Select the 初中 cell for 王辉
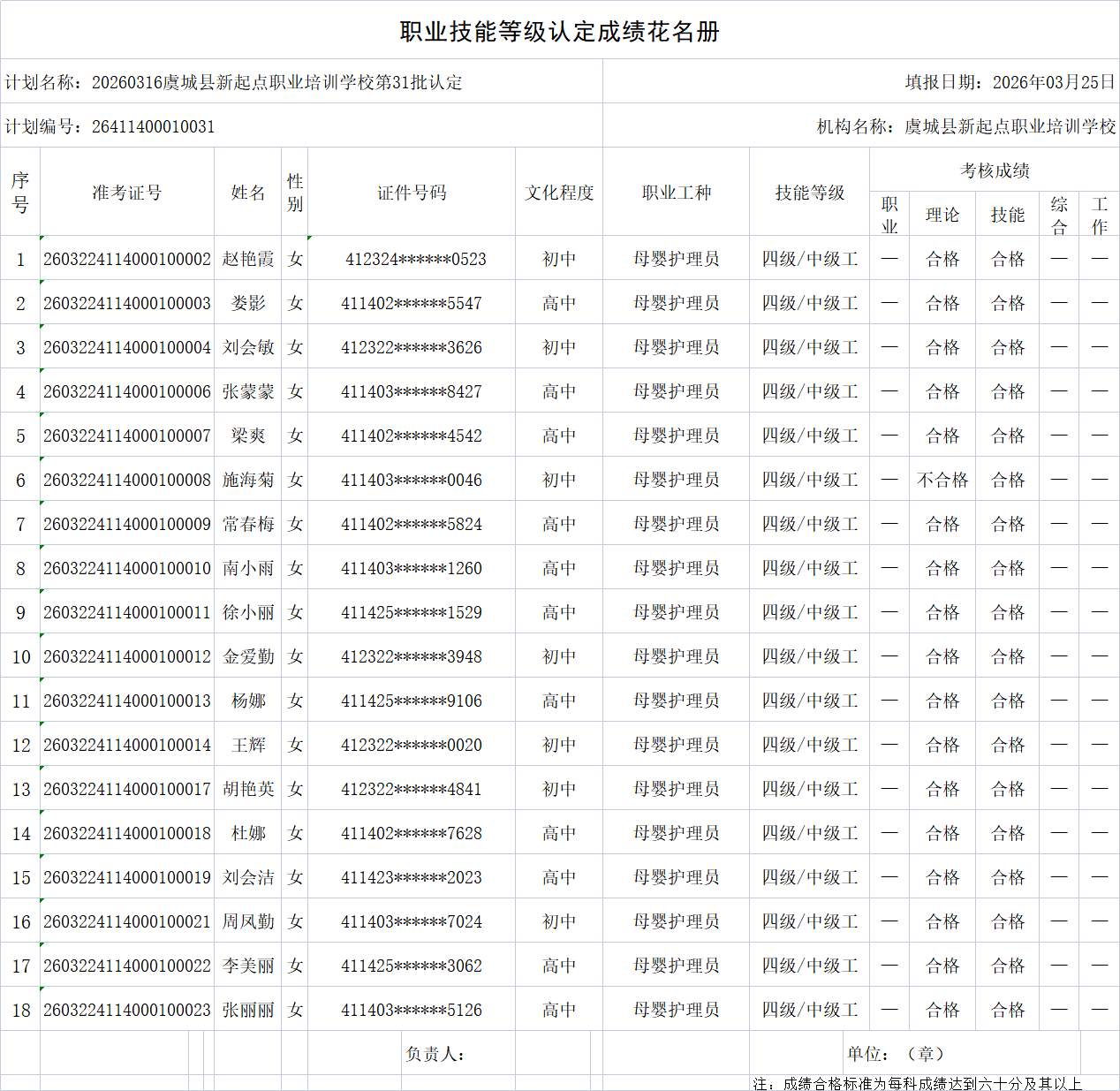 (558, 744)
